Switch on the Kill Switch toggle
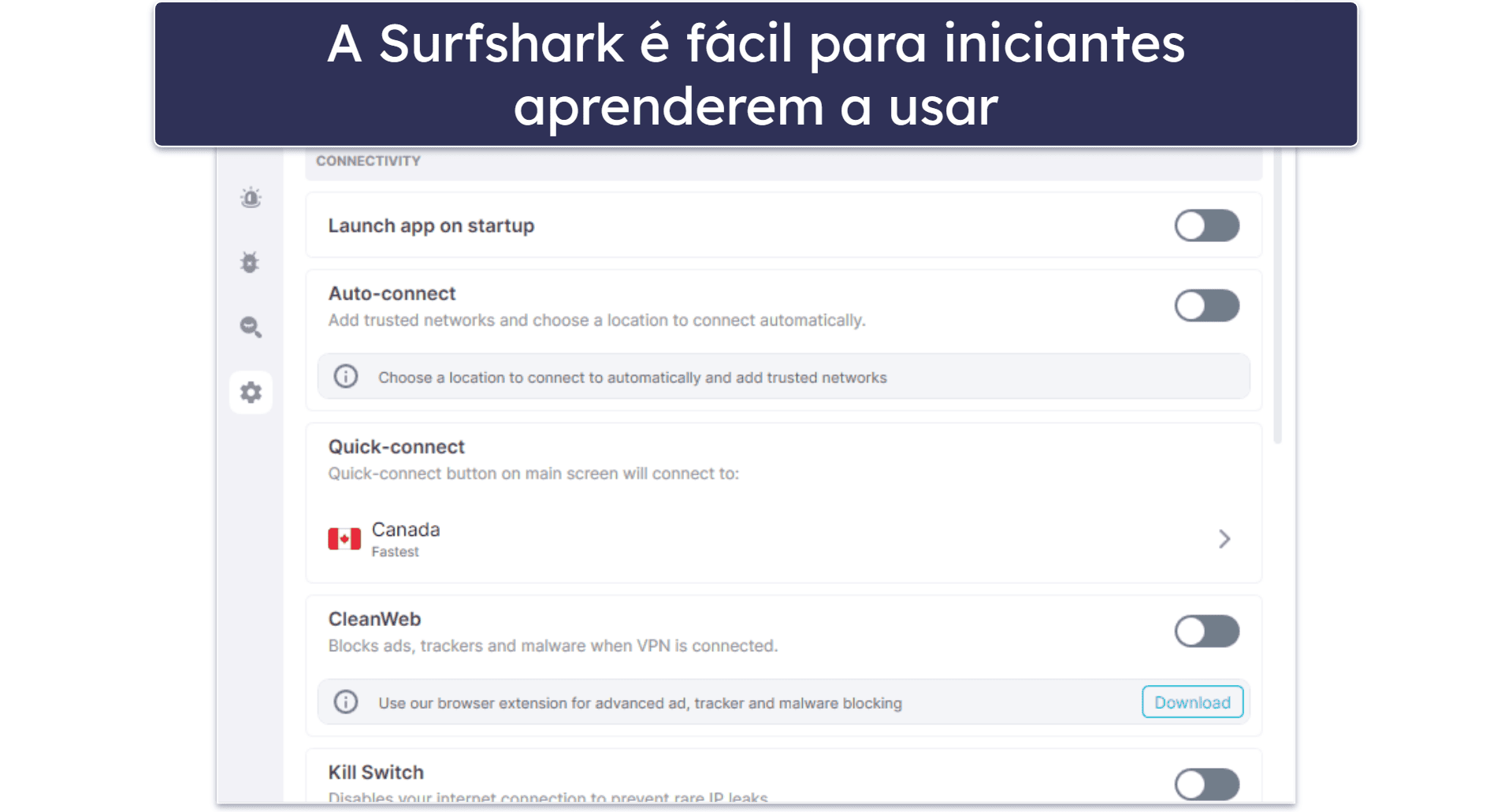The image size is (1512, 812). click(1206, 784)
